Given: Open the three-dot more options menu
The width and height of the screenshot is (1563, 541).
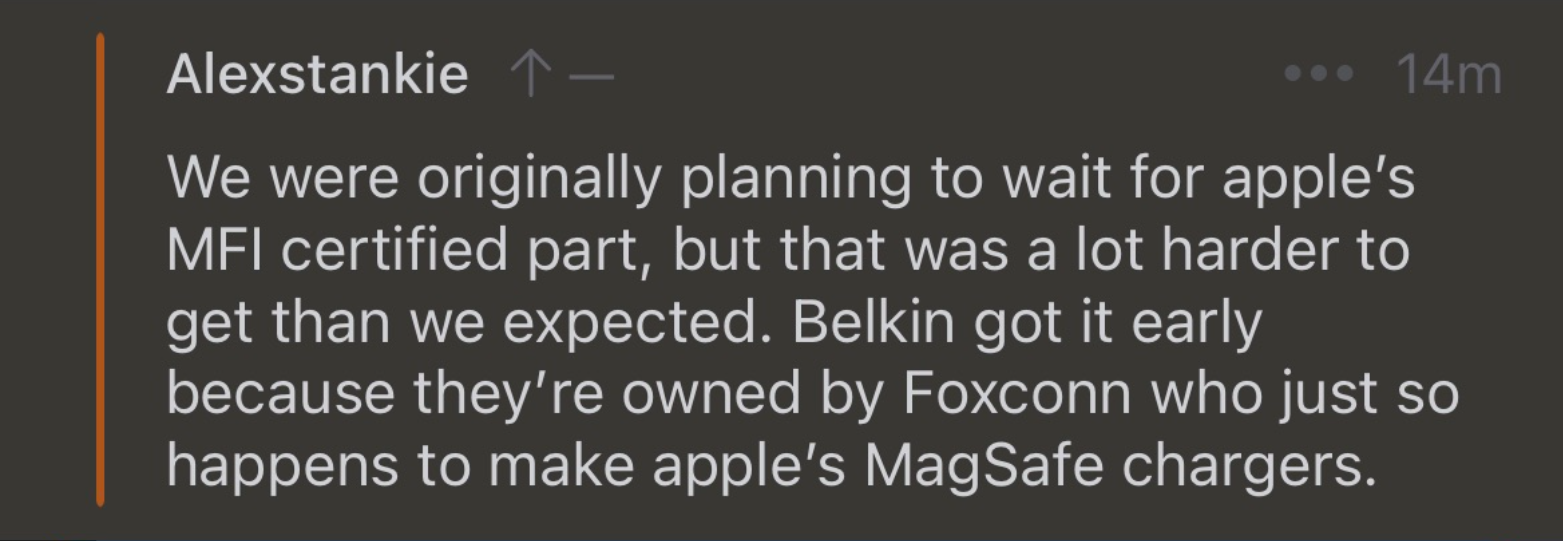Looking at the screenshot, I should [1318, 74].
